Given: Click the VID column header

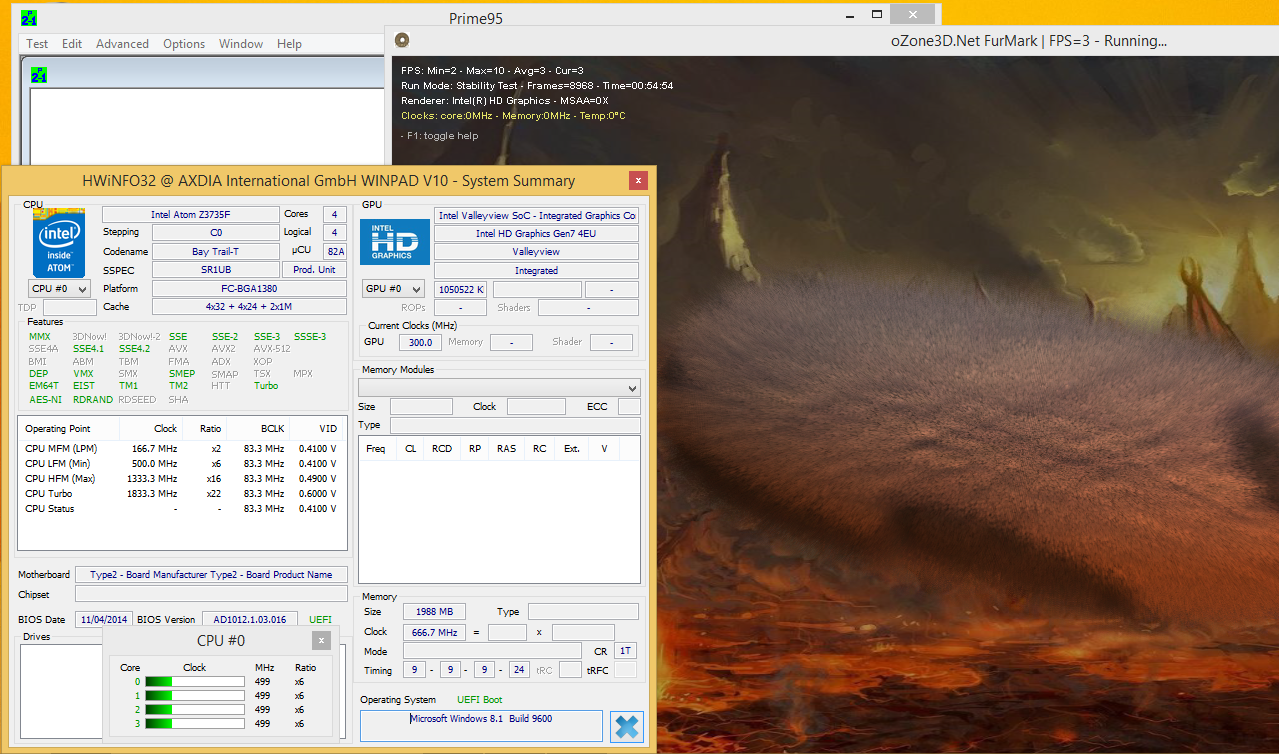Looking at the screenshot, I should click(x=317, y=428).
